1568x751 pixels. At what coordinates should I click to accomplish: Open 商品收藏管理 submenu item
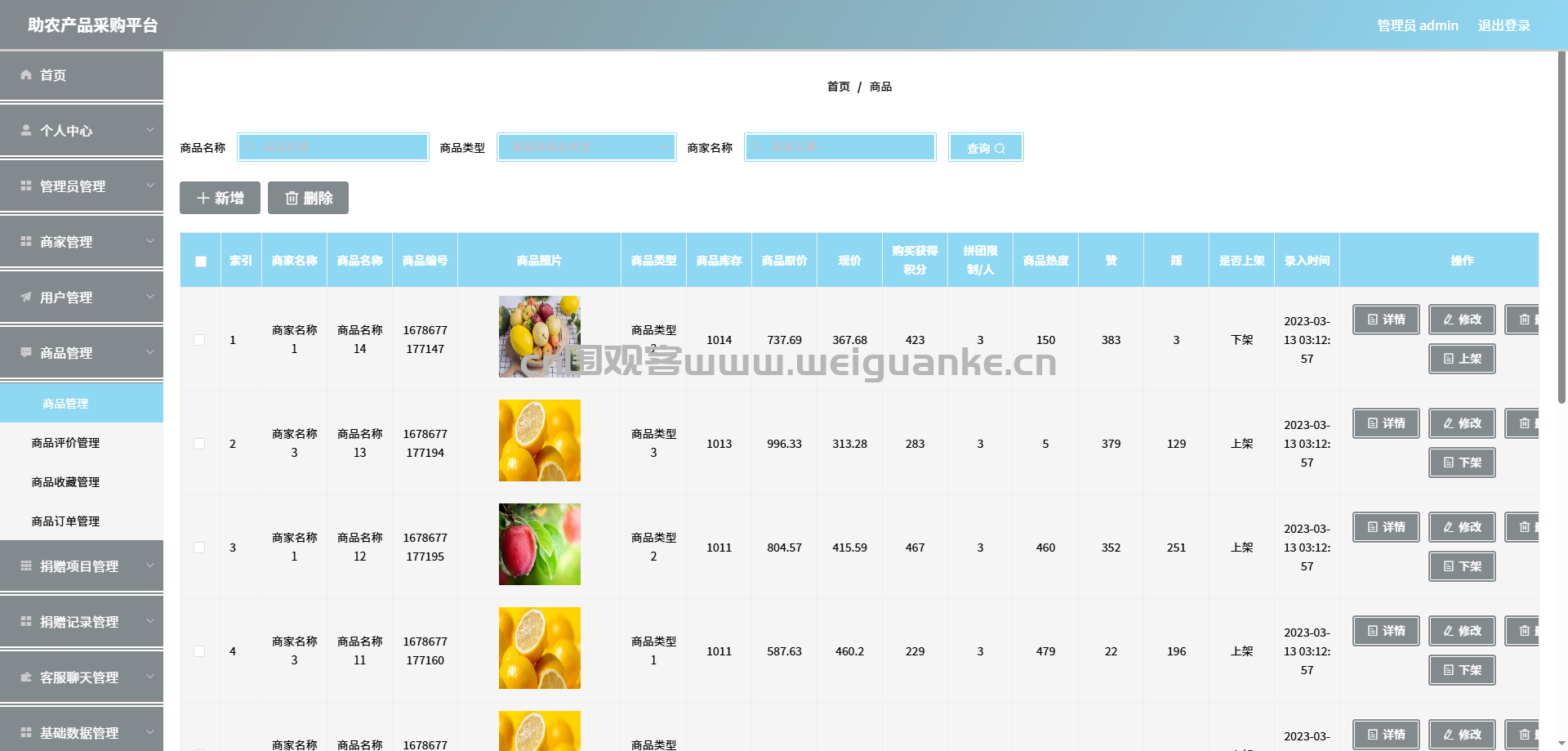(x=82, y=481)
